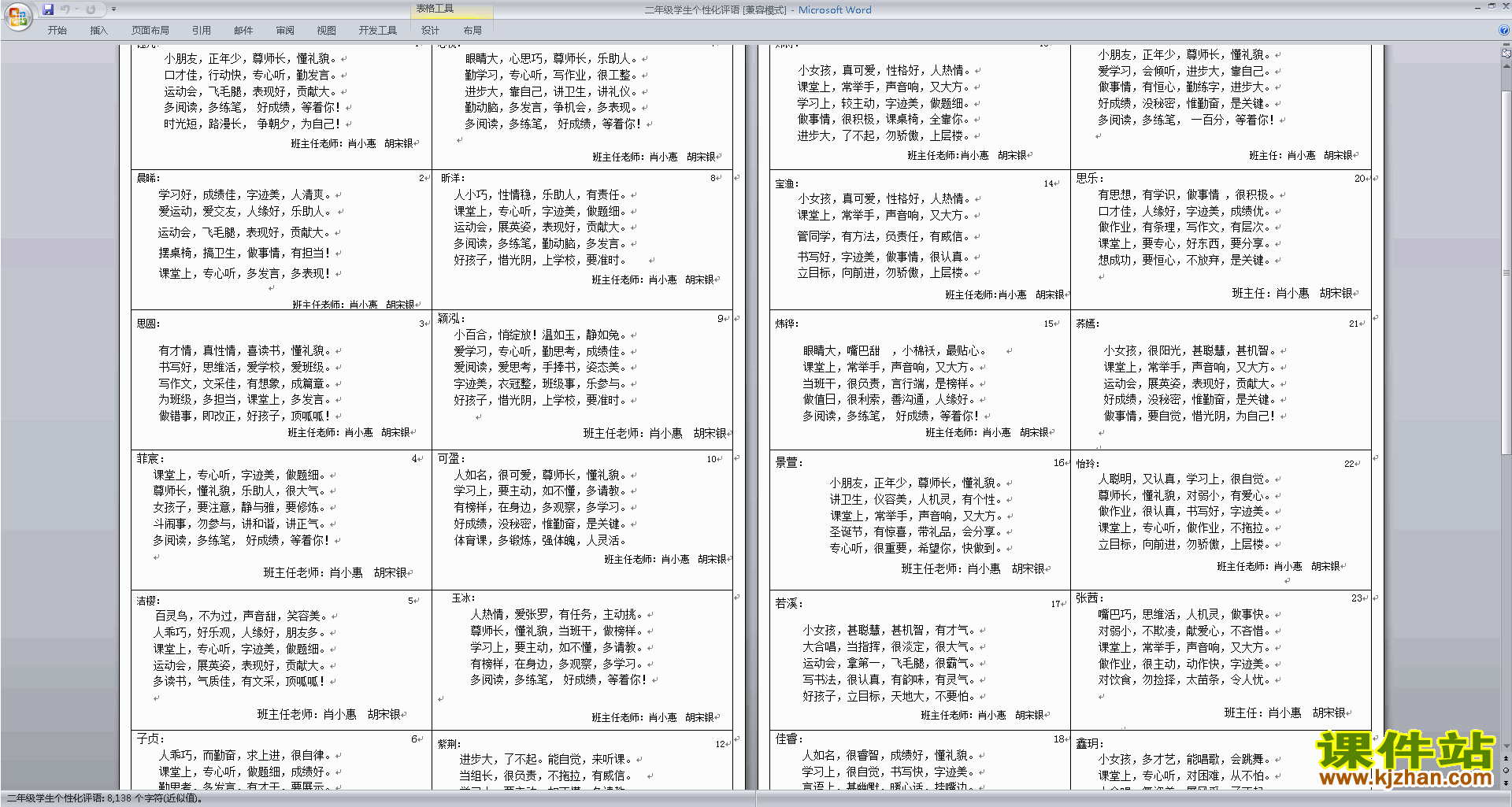Click the student name 昕洋
The height and width of the screenshot is (807, 1512).
tap(452, 178)
